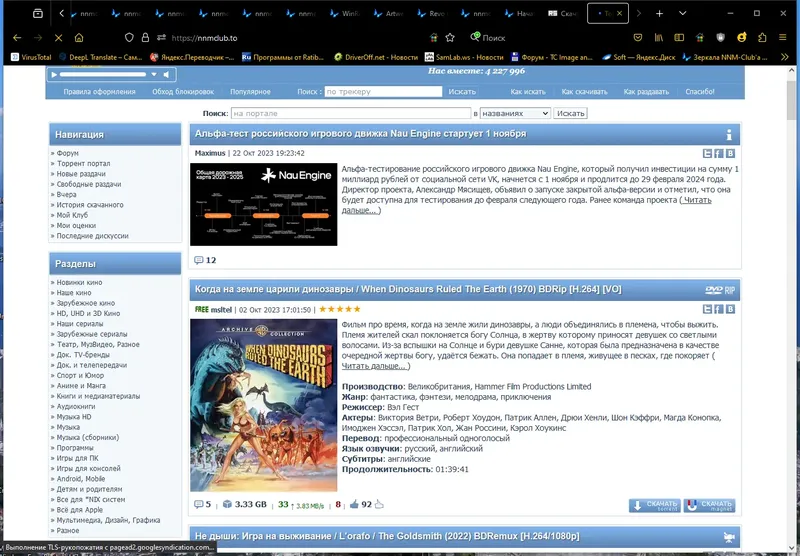
Task: Open the audio player dropdown arrow
Action: pyautogui.click(x=154, y=74)
